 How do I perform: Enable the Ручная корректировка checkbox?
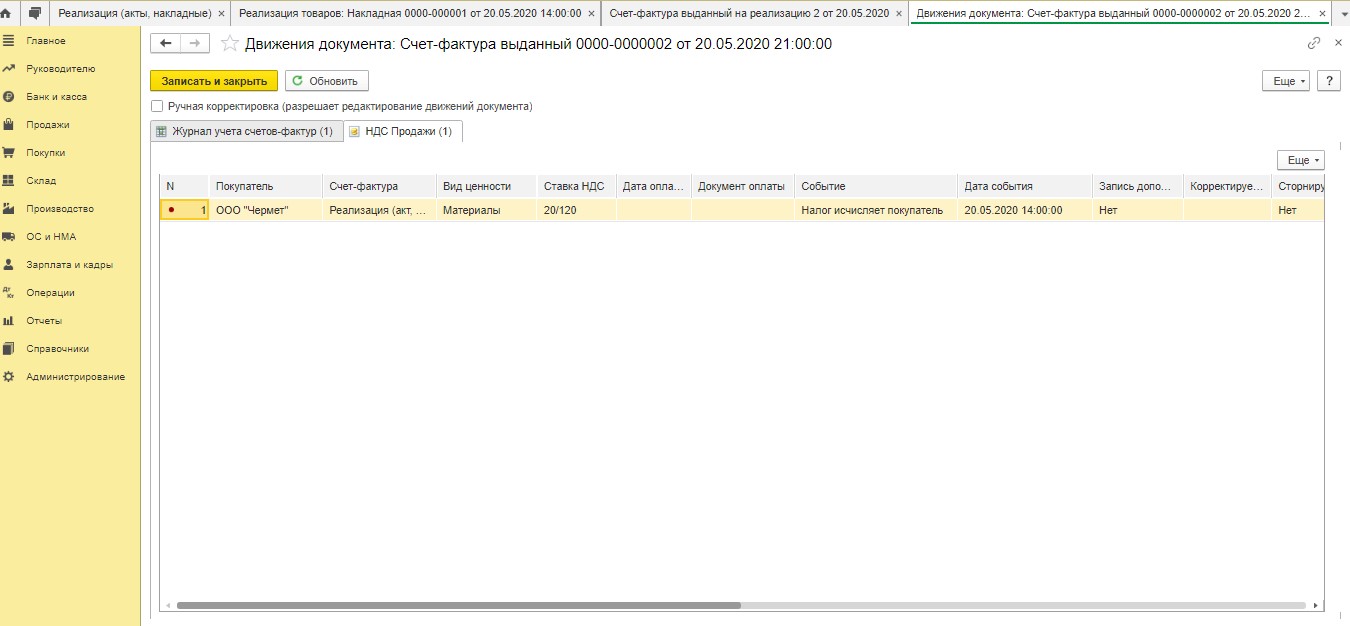[157, 106]
